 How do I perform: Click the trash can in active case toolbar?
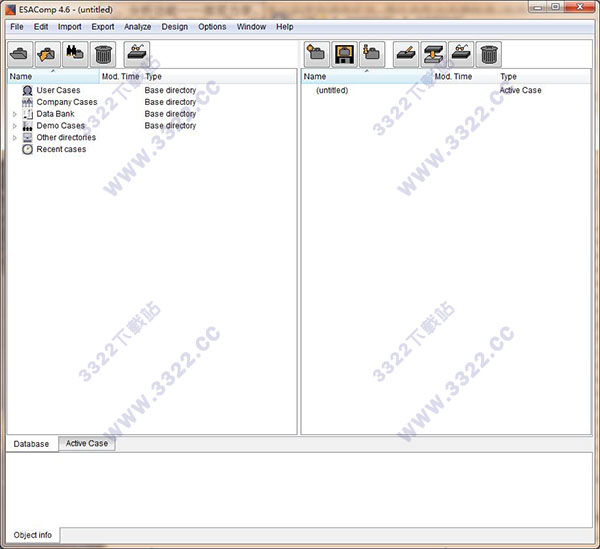coord(489,54)
